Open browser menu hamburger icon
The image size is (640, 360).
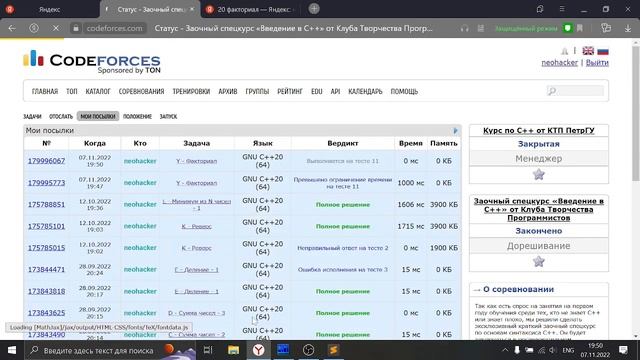pos(562,9)
